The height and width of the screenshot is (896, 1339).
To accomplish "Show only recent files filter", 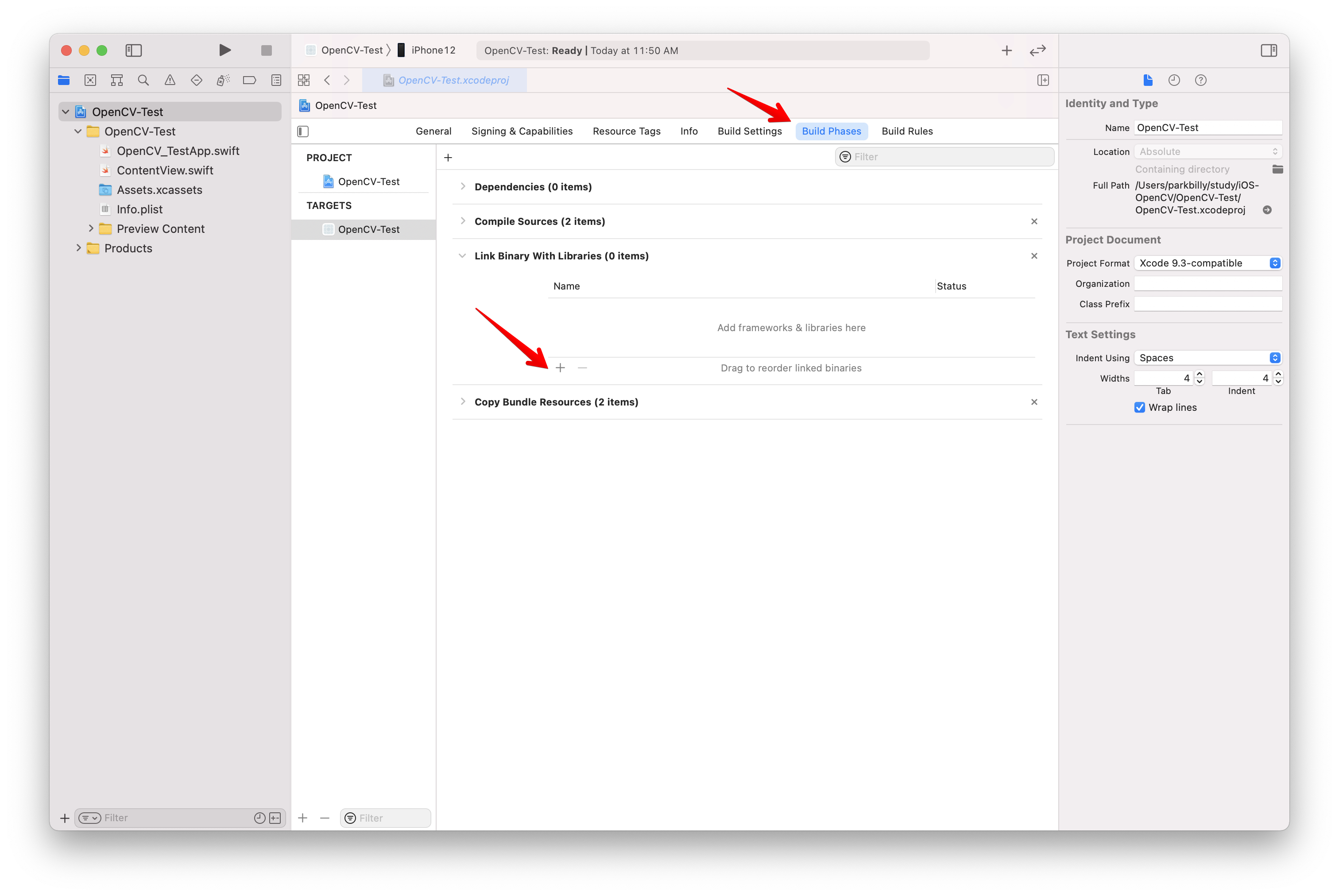I will (259, 818).
